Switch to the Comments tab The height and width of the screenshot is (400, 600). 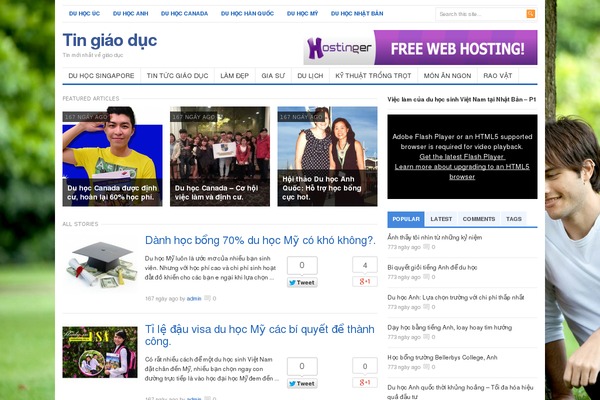click(479, 219)
